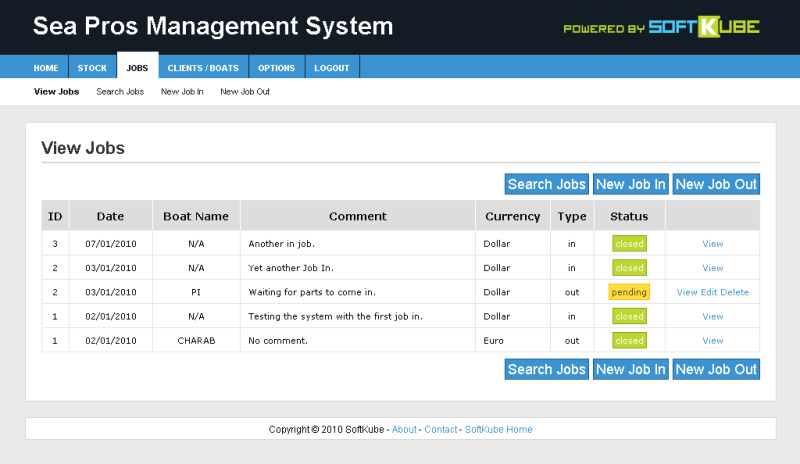Click the Type column header
This screenshot has height=464, width=800.
pos(572,216)
